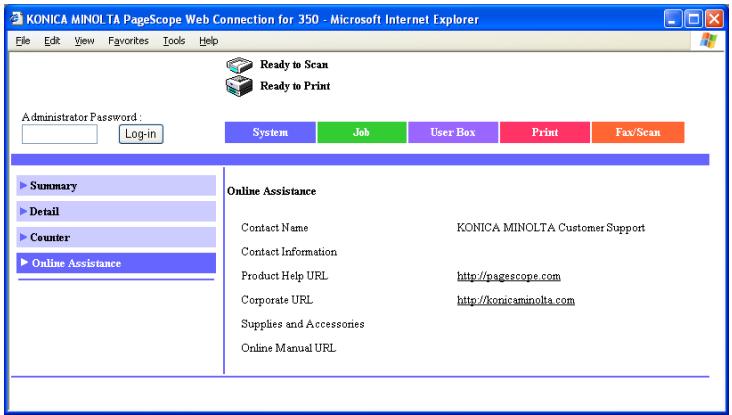Click the KONICA MINOLTA Customer Support text
The image size is (732, 415).
[551, 228]
